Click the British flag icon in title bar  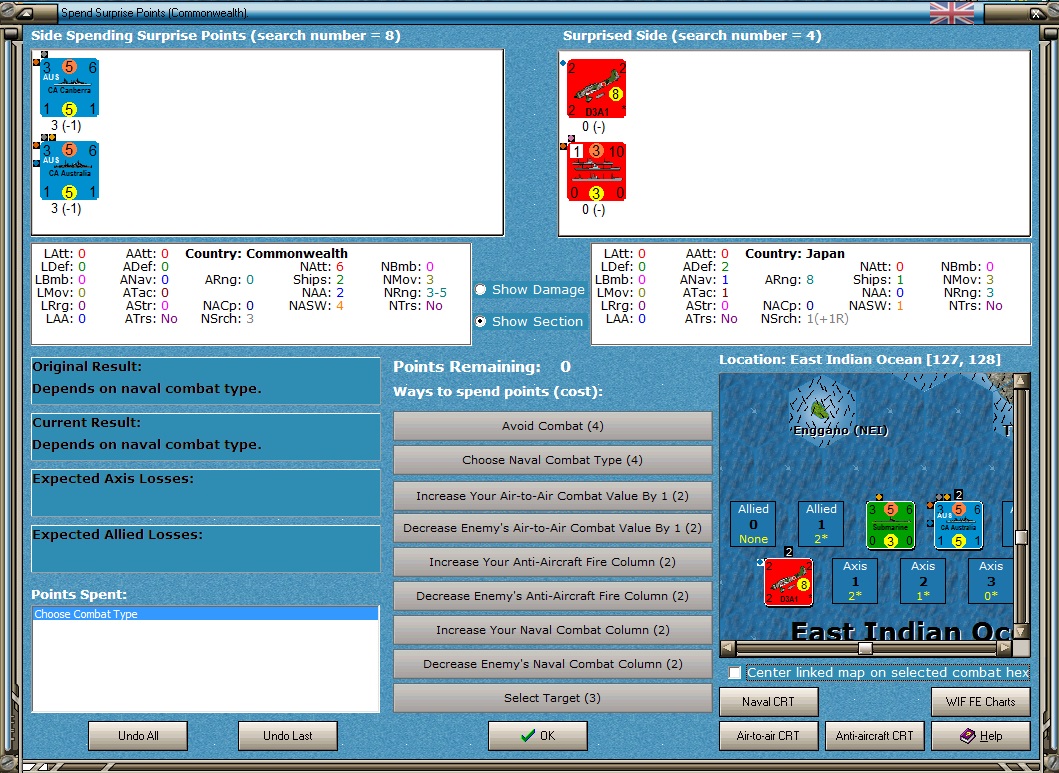[952, 12]
